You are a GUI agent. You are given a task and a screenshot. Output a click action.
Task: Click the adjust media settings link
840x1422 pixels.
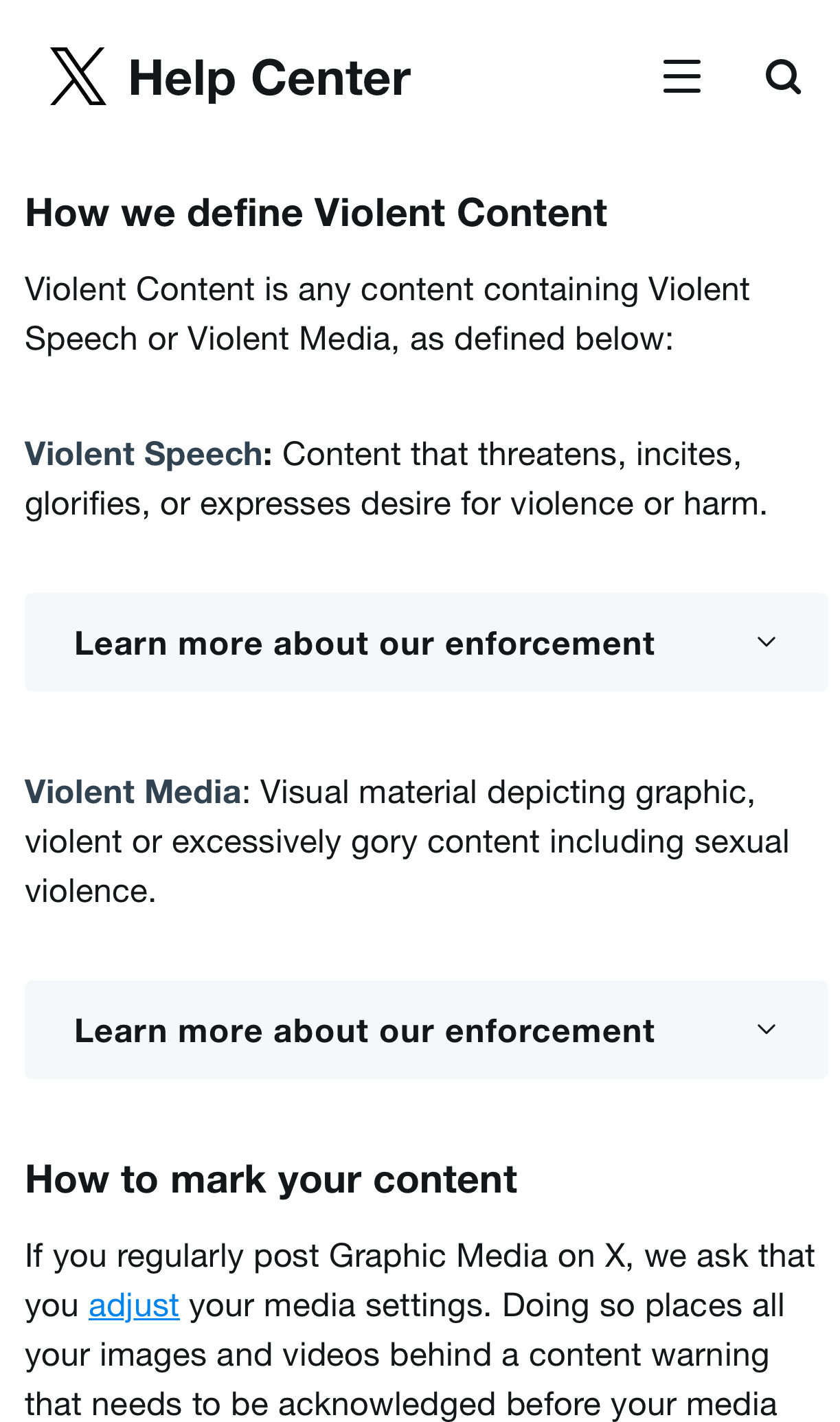pos(134,1305)
